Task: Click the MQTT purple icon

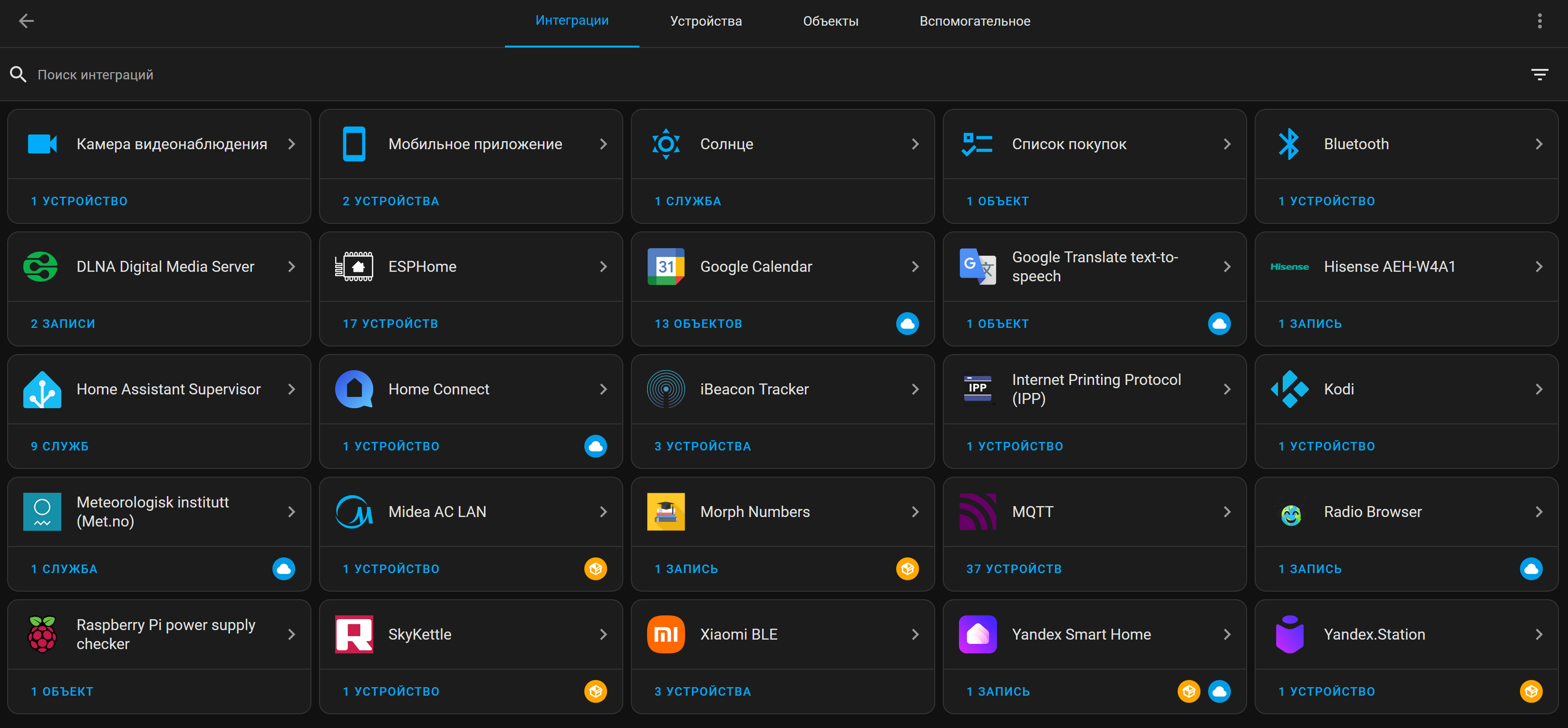Action: click(978, 512)
